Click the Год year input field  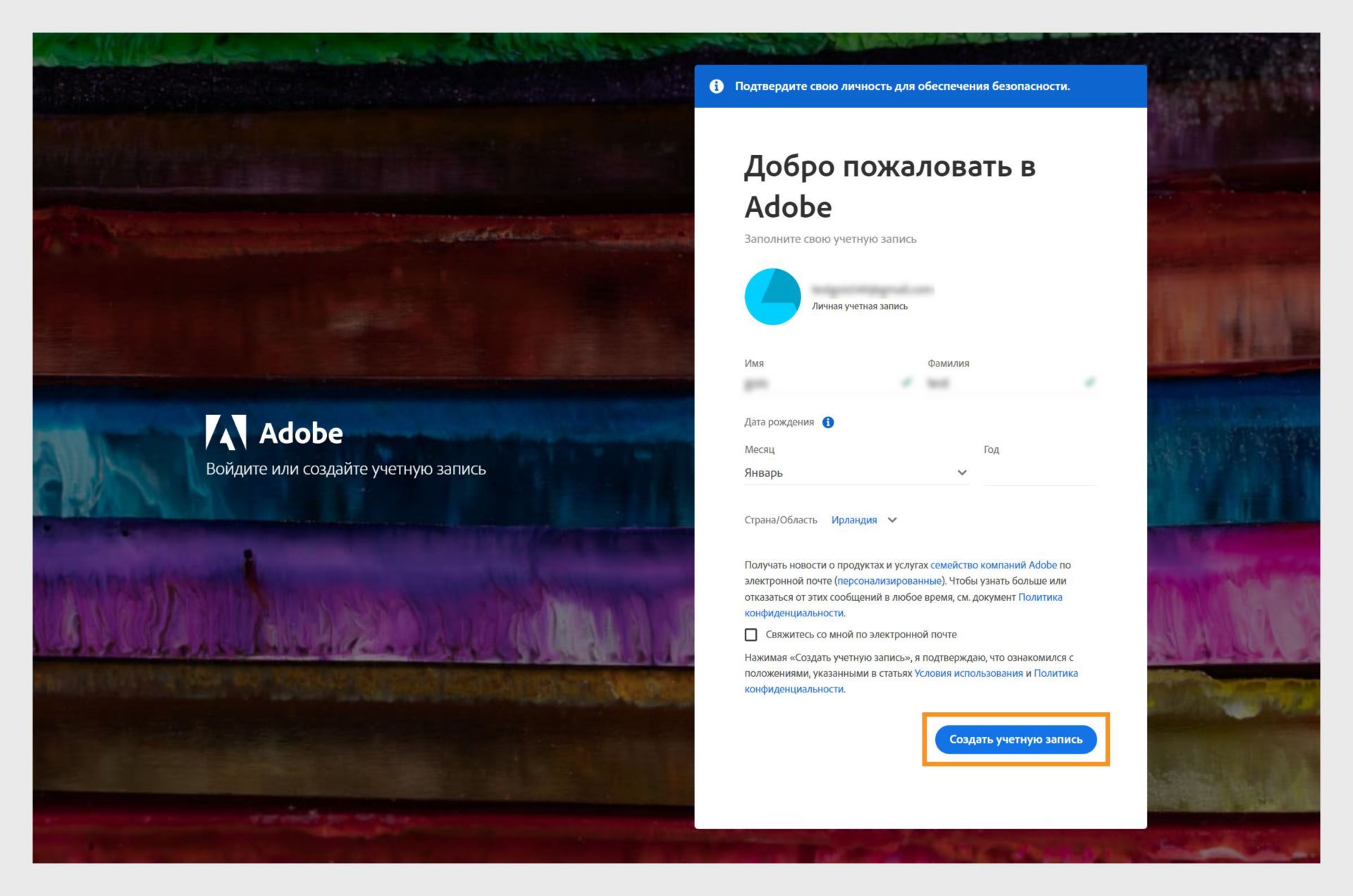pos(1040,473)
